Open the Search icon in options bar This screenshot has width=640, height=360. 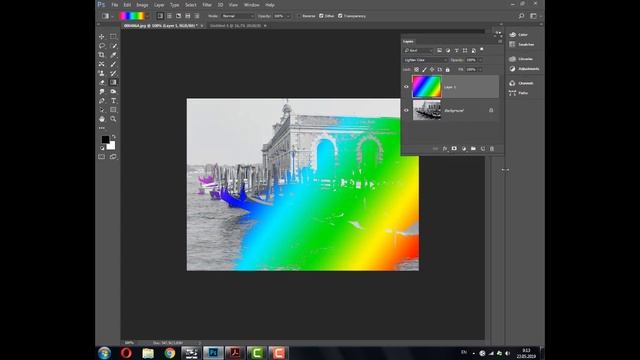click(521, 16)
